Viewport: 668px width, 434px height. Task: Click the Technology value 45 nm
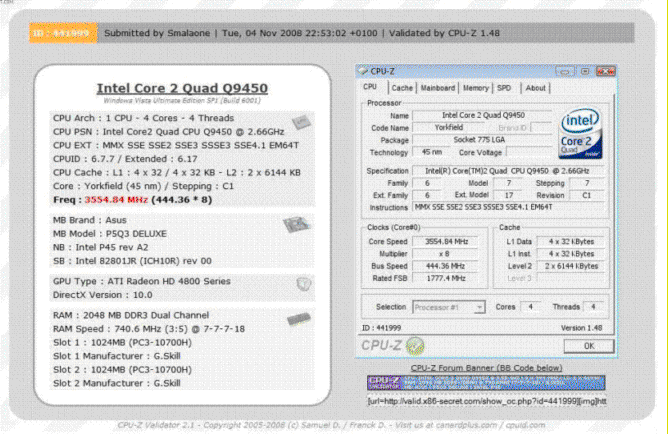432,152
